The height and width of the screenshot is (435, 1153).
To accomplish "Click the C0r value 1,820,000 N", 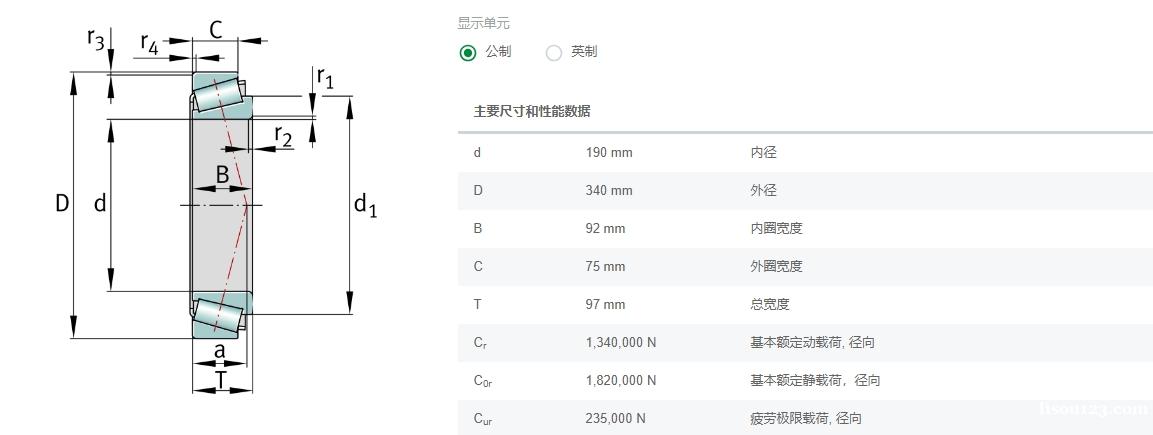I will pyautogui.click(x=621, y=381).
